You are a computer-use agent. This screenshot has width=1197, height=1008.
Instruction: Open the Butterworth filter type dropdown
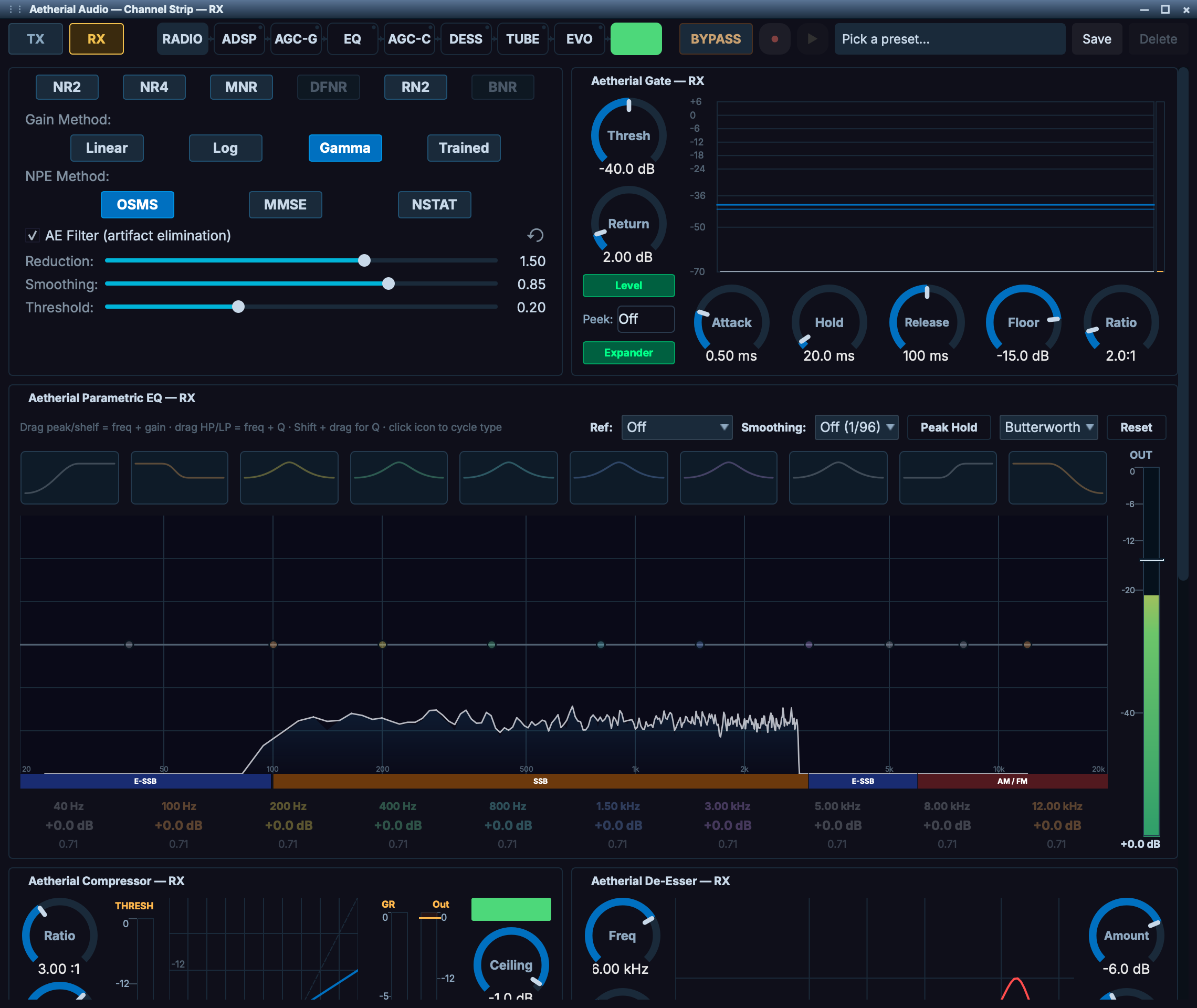[x=1048, y=427]
